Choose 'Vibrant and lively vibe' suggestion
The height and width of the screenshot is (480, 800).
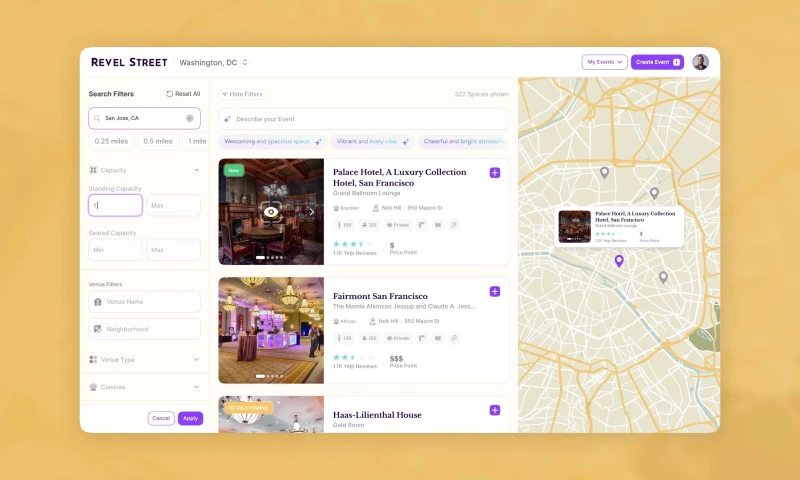pos(372,142)
